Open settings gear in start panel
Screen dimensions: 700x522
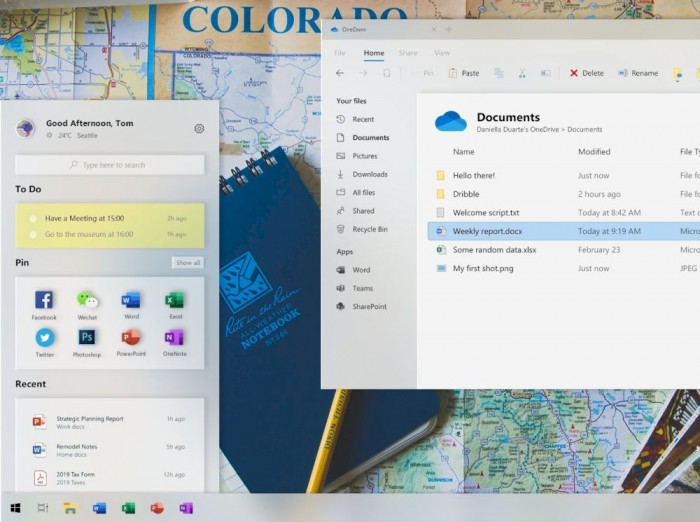(199, 129)
